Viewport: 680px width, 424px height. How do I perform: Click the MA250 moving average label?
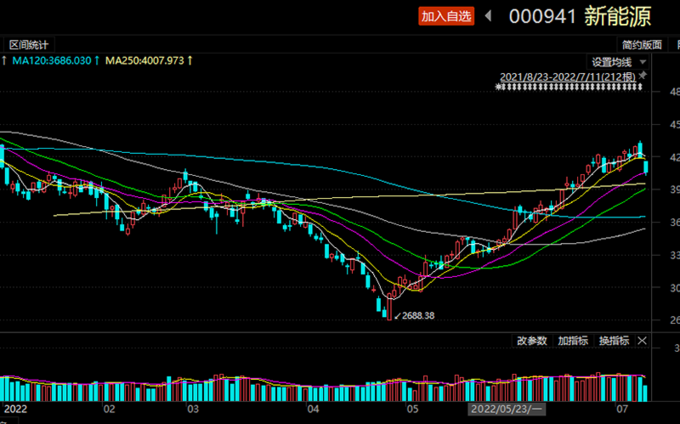click(x=141, y=61)
